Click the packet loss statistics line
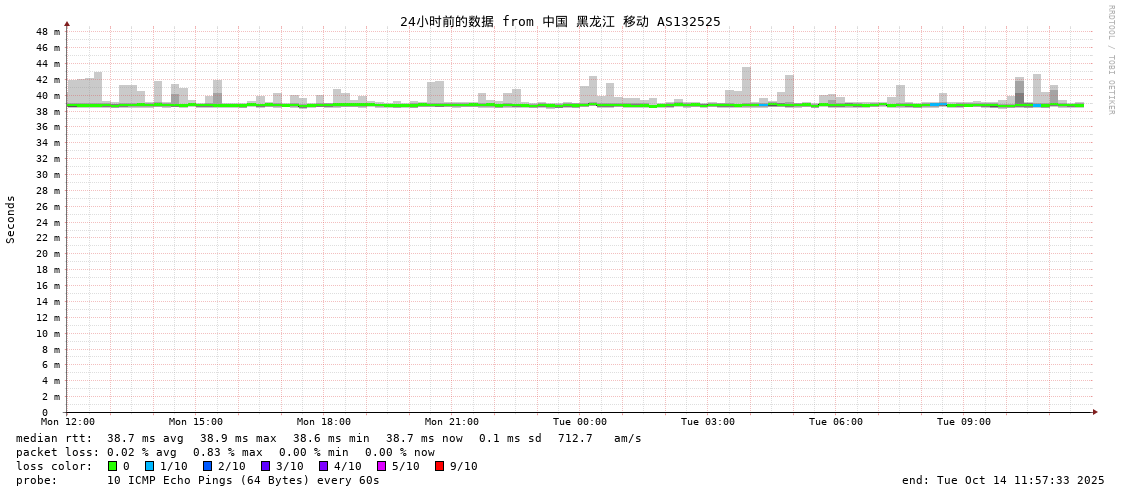Image resolution: width=1121 pixels, height=494 pixels. point(225,452)
